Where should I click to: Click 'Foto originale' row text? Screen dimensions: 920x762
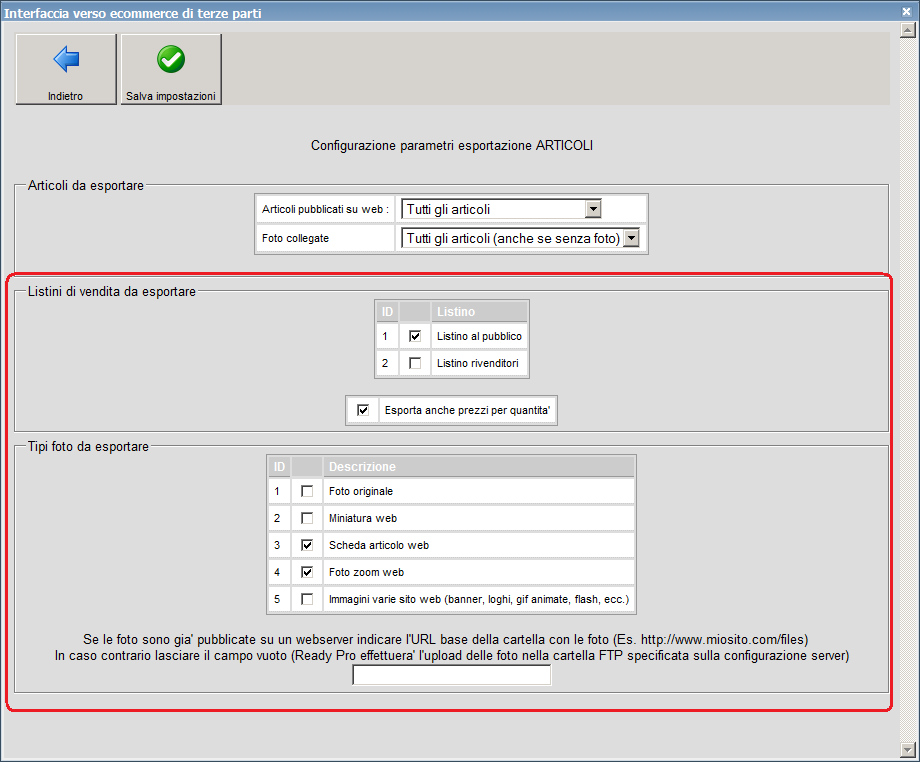click(361, 491)
